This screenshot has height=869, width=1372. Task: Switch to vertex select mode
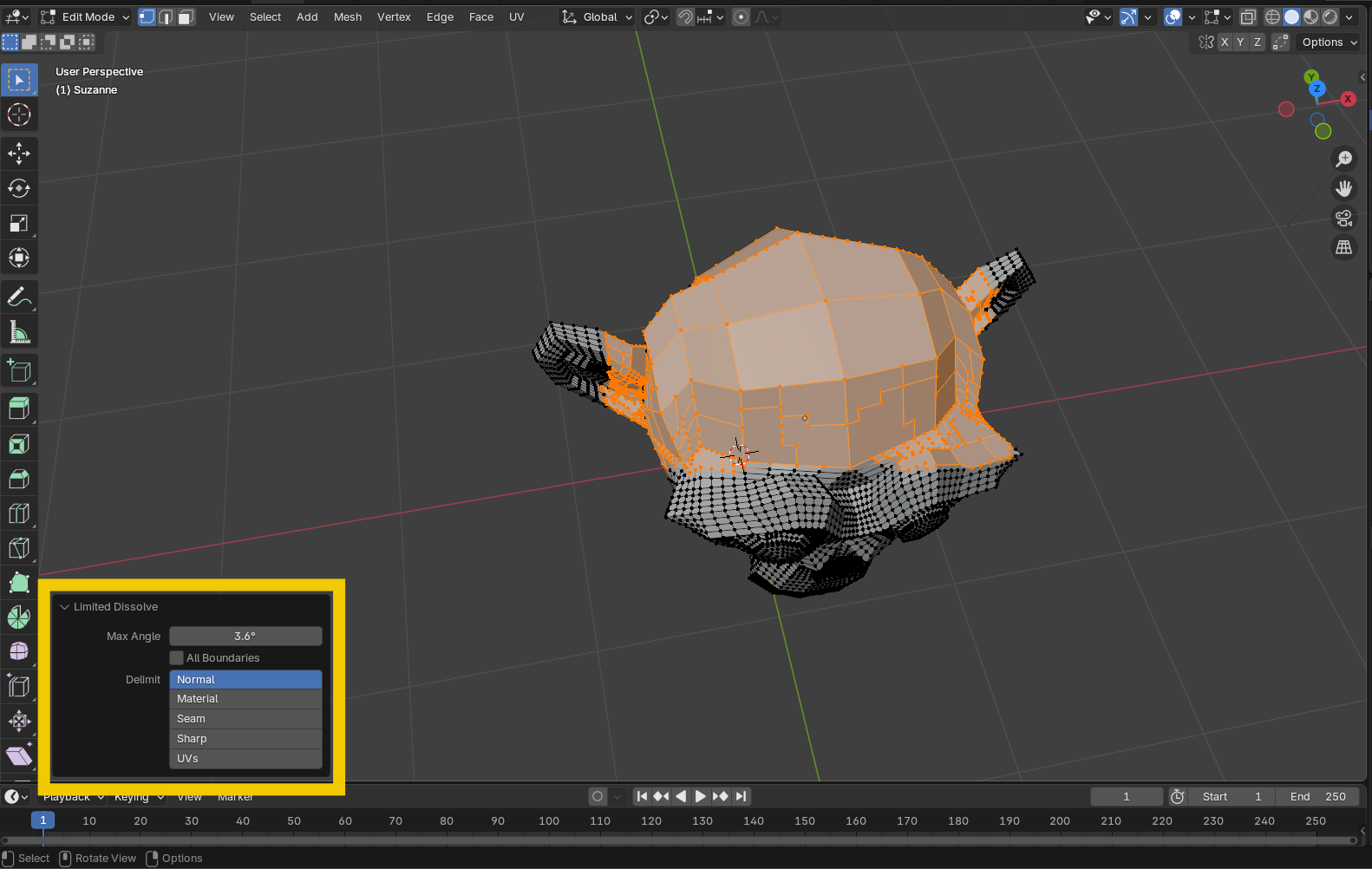[x=147, y=16]
